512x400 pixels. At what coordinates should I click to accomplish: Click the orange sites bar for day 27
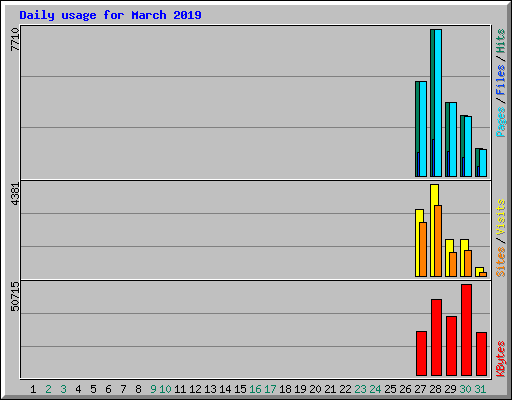[x=423, y=249]
